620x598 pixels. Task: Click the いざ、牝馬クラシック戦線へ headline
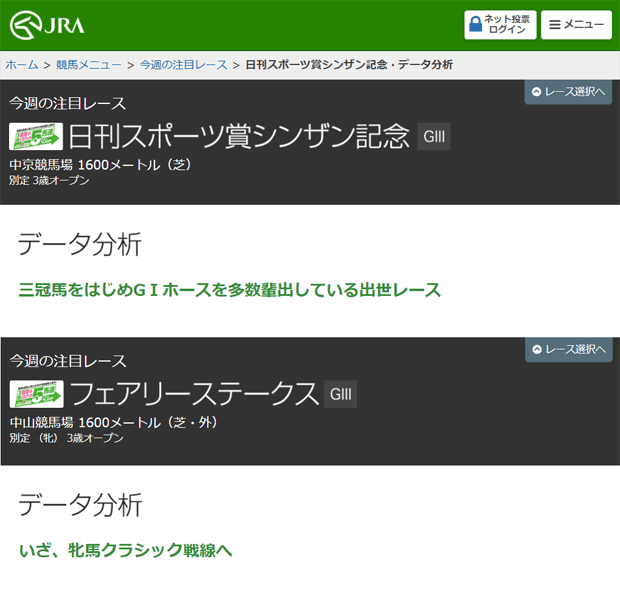click(125, 550)
